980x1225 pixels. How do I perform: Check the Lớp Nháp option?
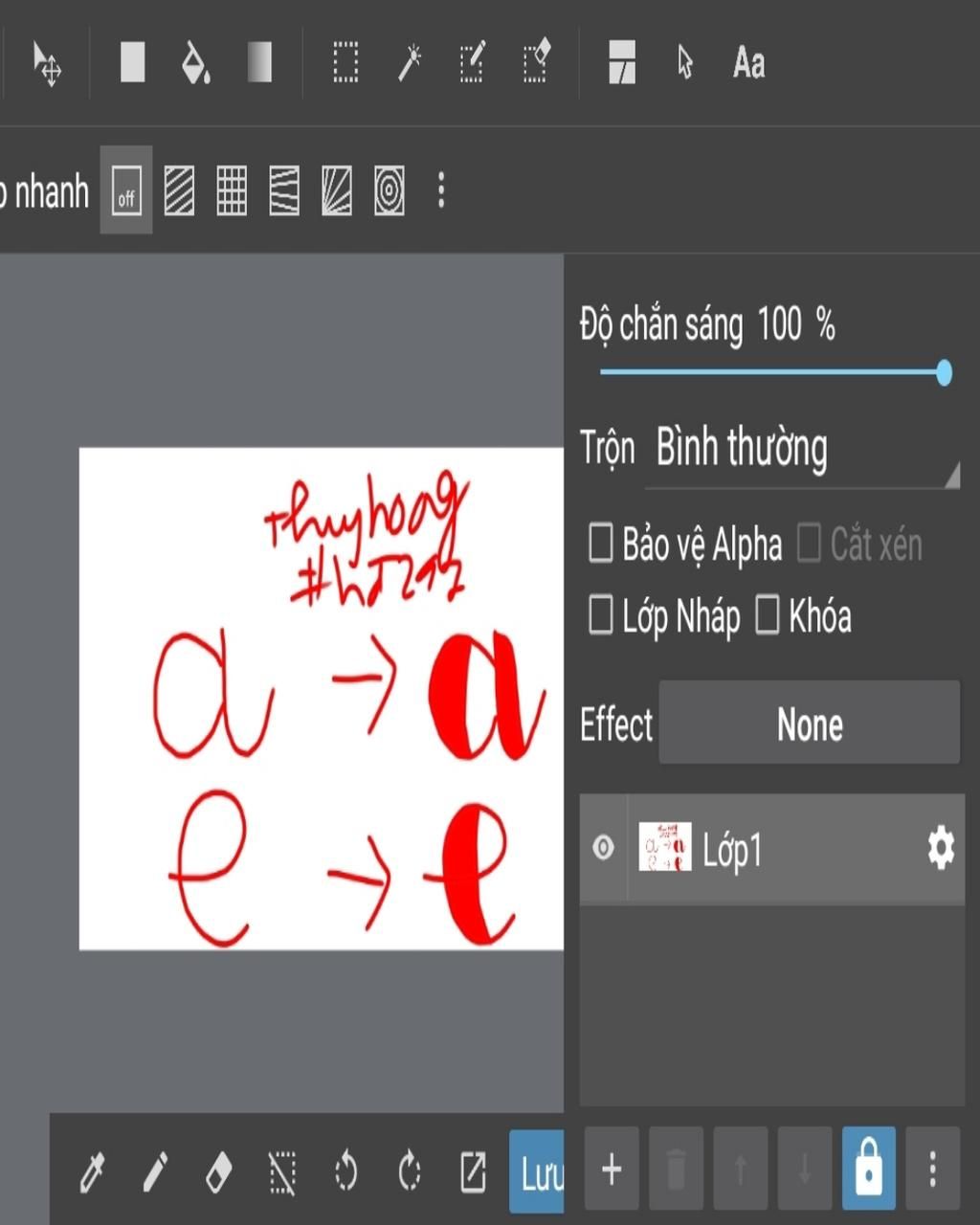click(x=601, y=615)
